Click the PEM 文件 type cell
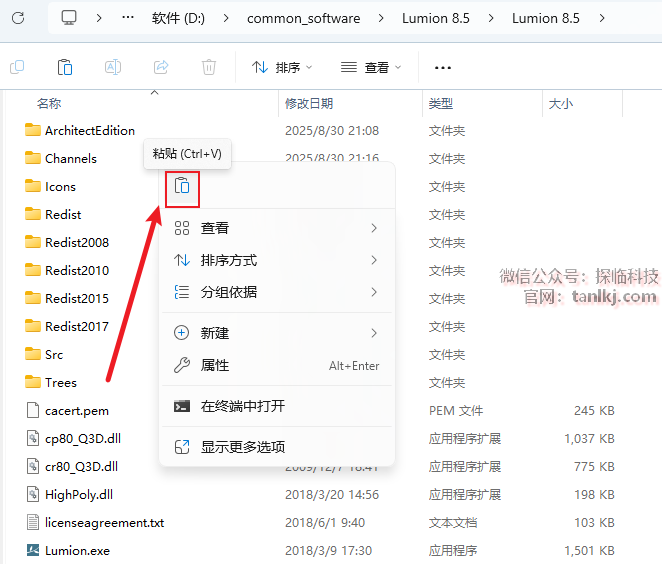The width and height of the screenshot is (662, 565). [456, 410]
